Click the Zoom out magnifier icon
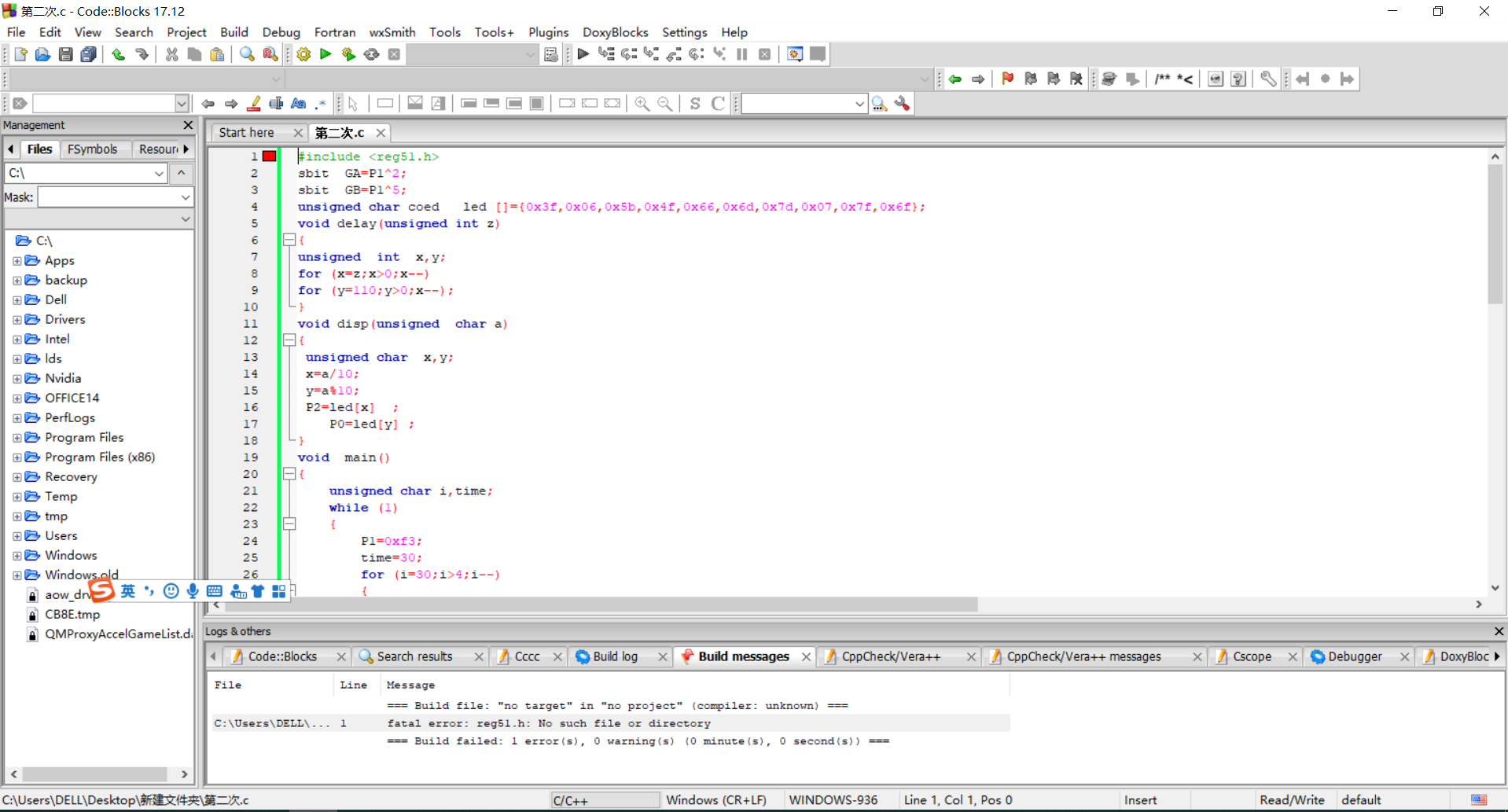 (x=665, y=104)
